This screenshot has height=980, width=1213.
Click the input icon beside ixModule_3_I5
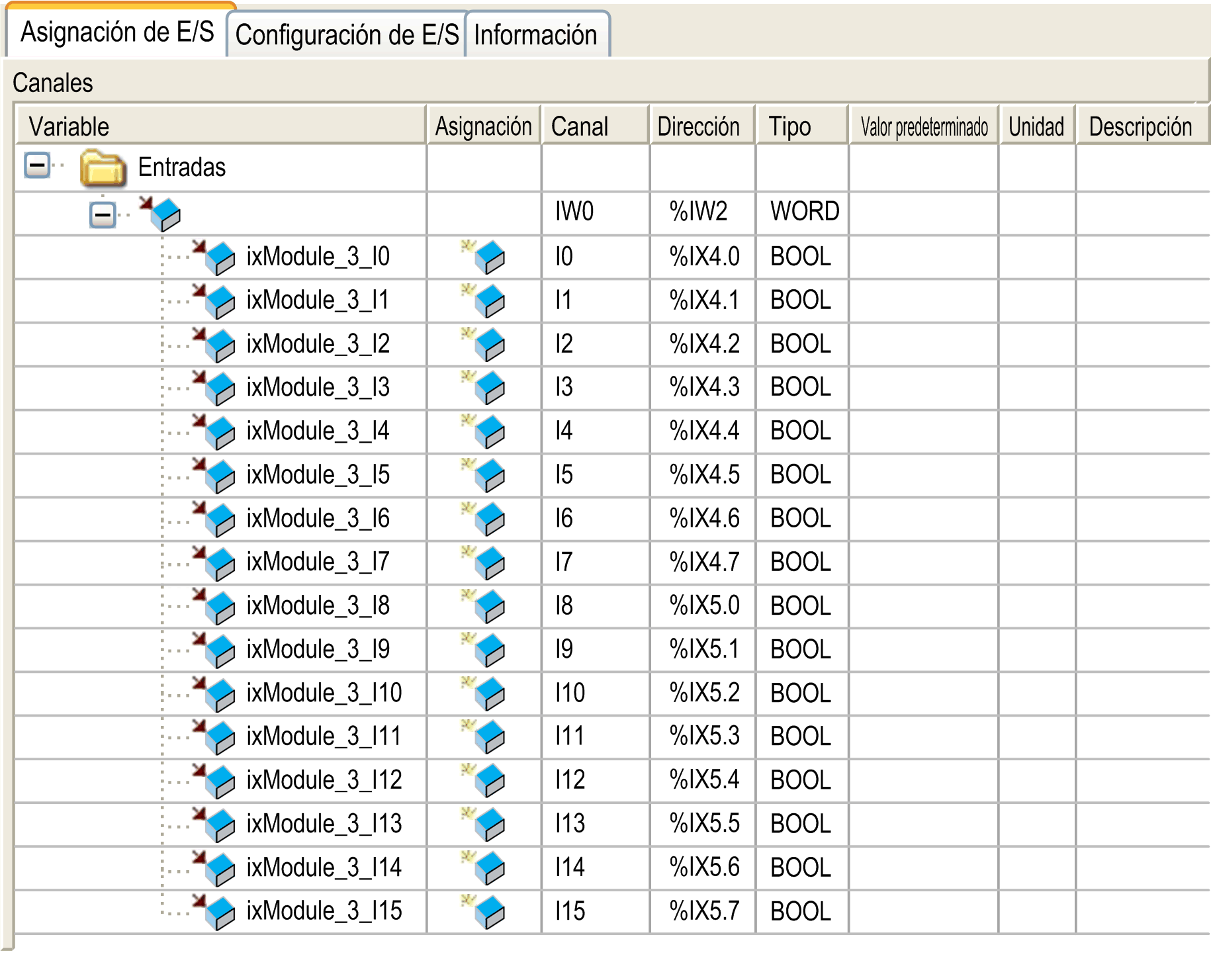click(x=214, y=474)
